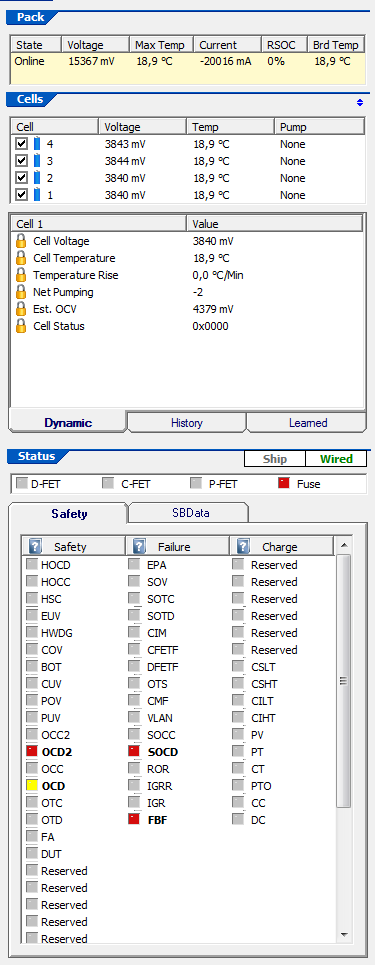Click the lock icon beside Est. OCV
Image resolution: width=375 pixels, height=965 pixels.
coord(22,309)
